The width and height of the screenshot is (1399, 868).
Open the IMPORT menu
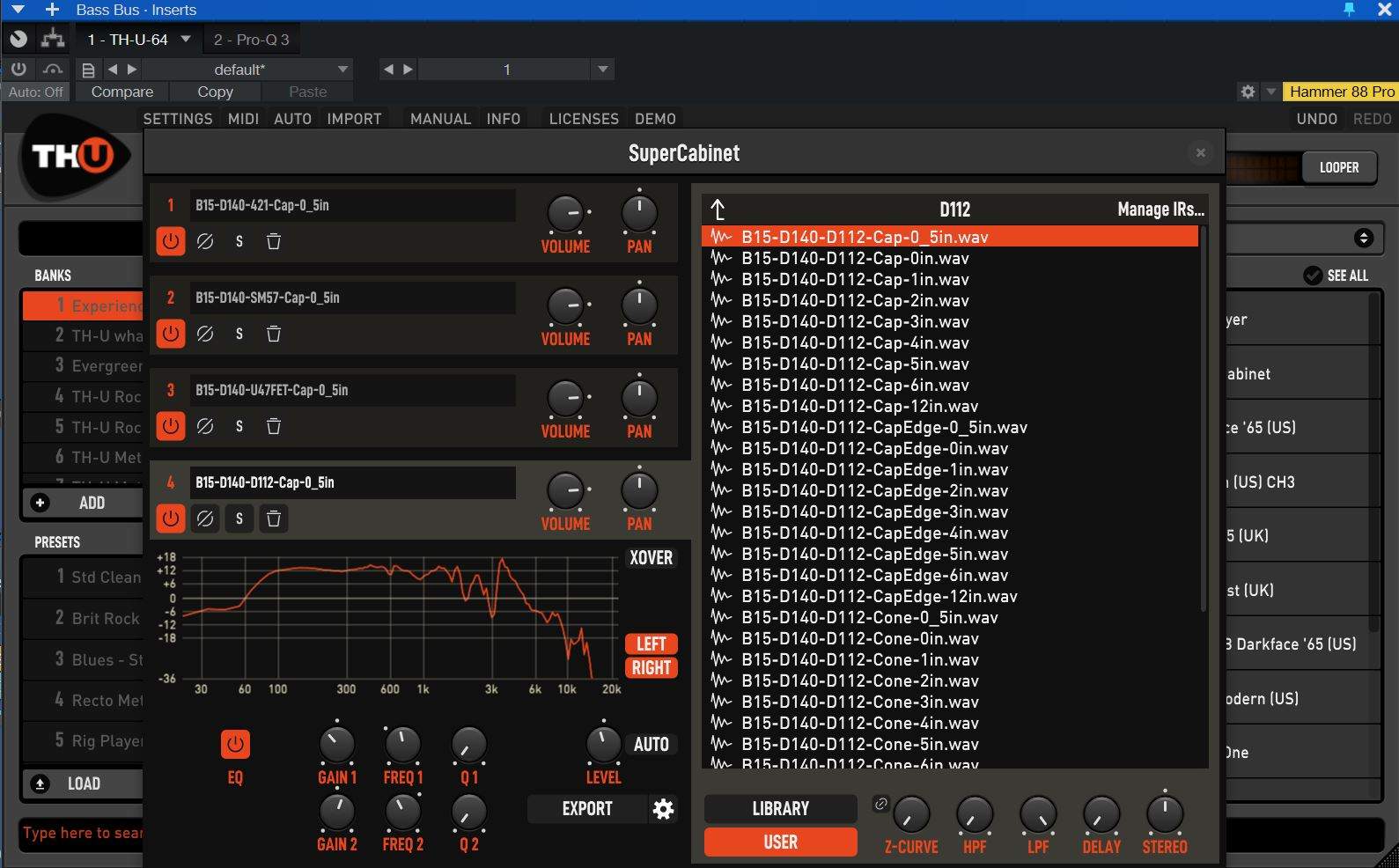(354, 119)
